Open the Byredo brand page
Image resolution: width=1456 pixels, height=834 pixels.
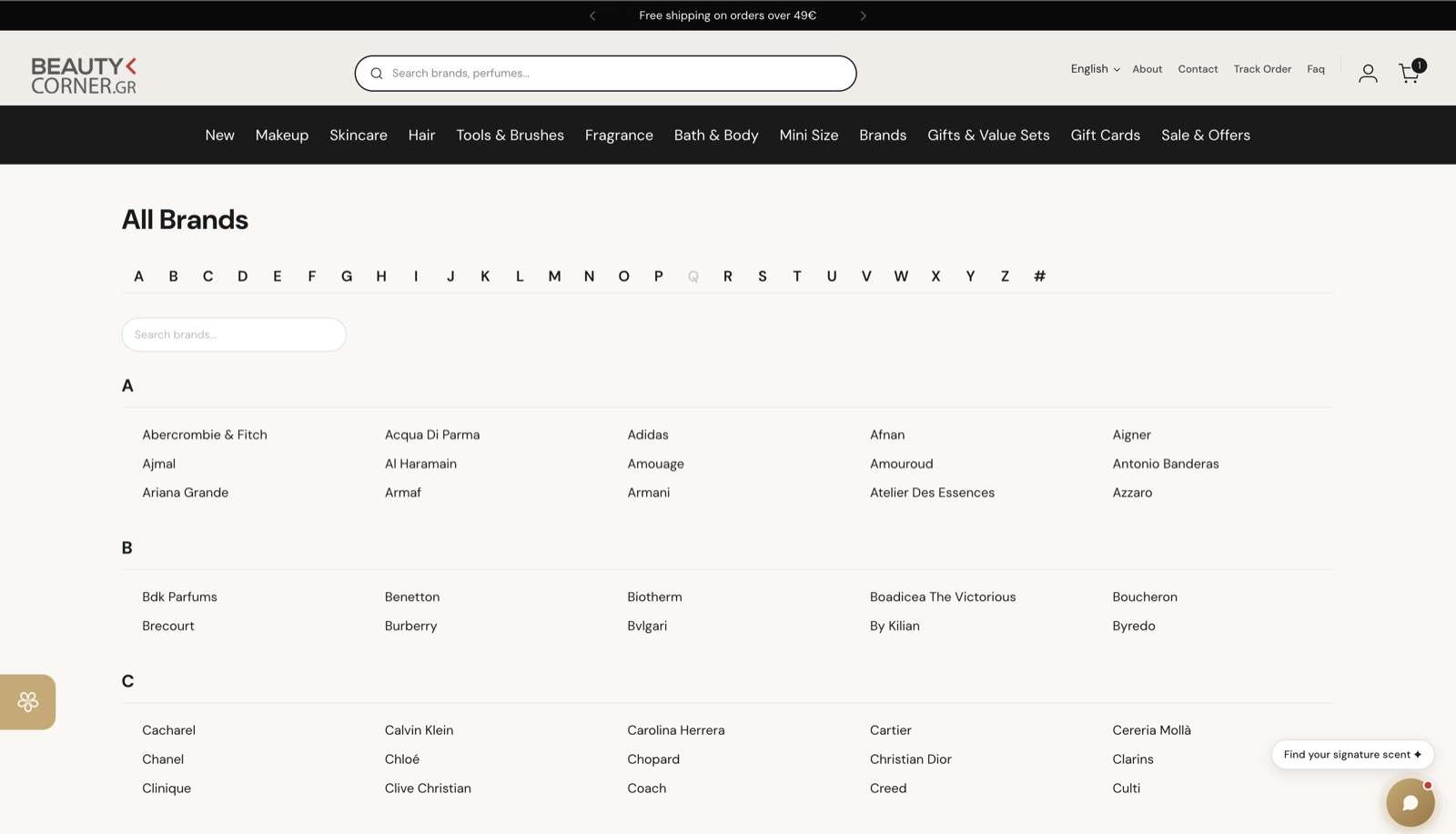[x=1134, y=627]
